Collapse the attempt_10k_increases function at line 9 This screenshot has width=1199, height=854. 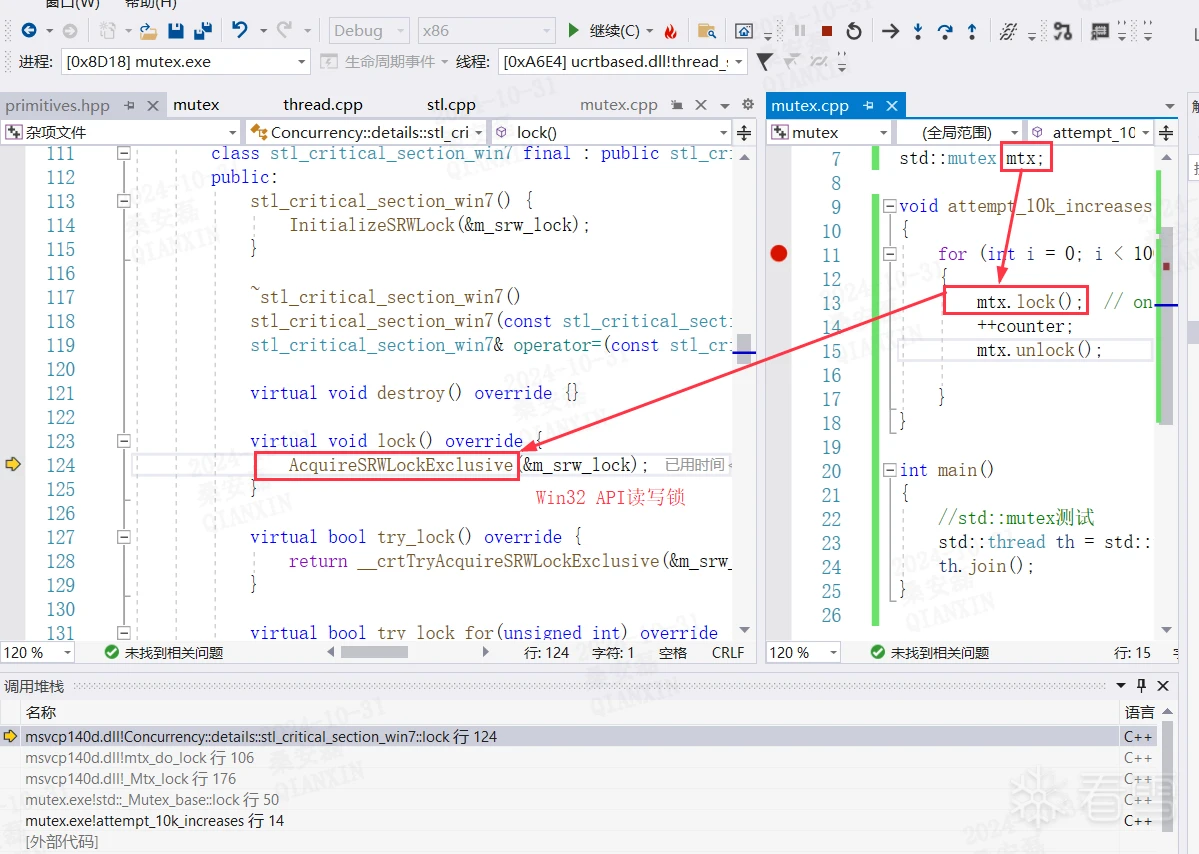click(889, 207)
